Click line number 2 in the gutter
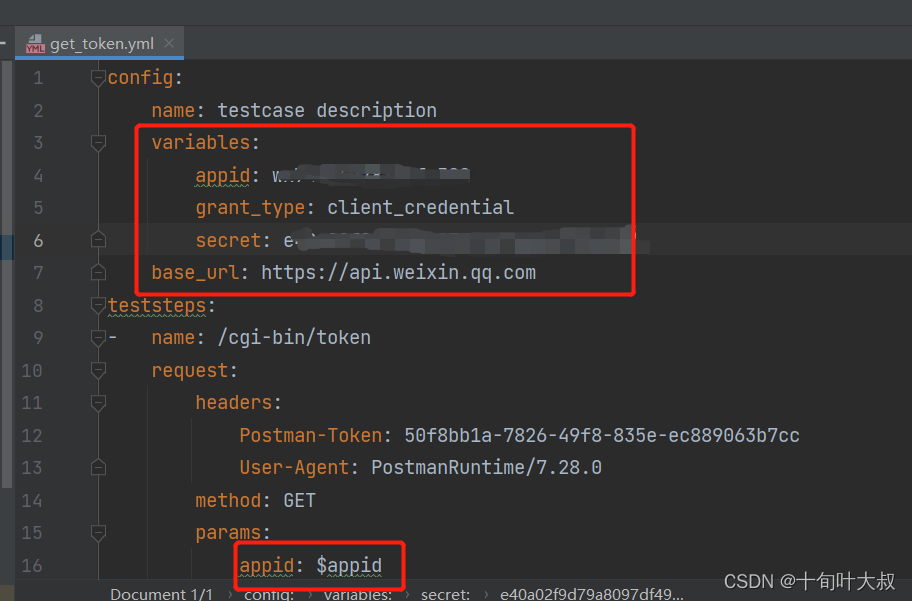This screenshot has height=601, width=912. click(38, 111)
